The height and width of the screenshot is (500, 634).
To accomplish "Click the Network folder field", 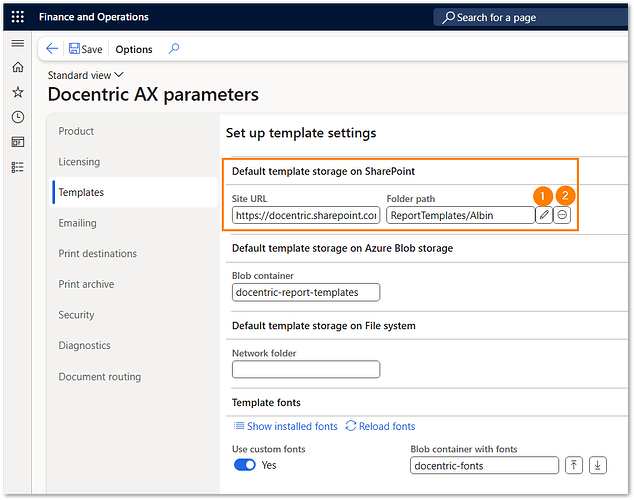I will click(306, 369).
